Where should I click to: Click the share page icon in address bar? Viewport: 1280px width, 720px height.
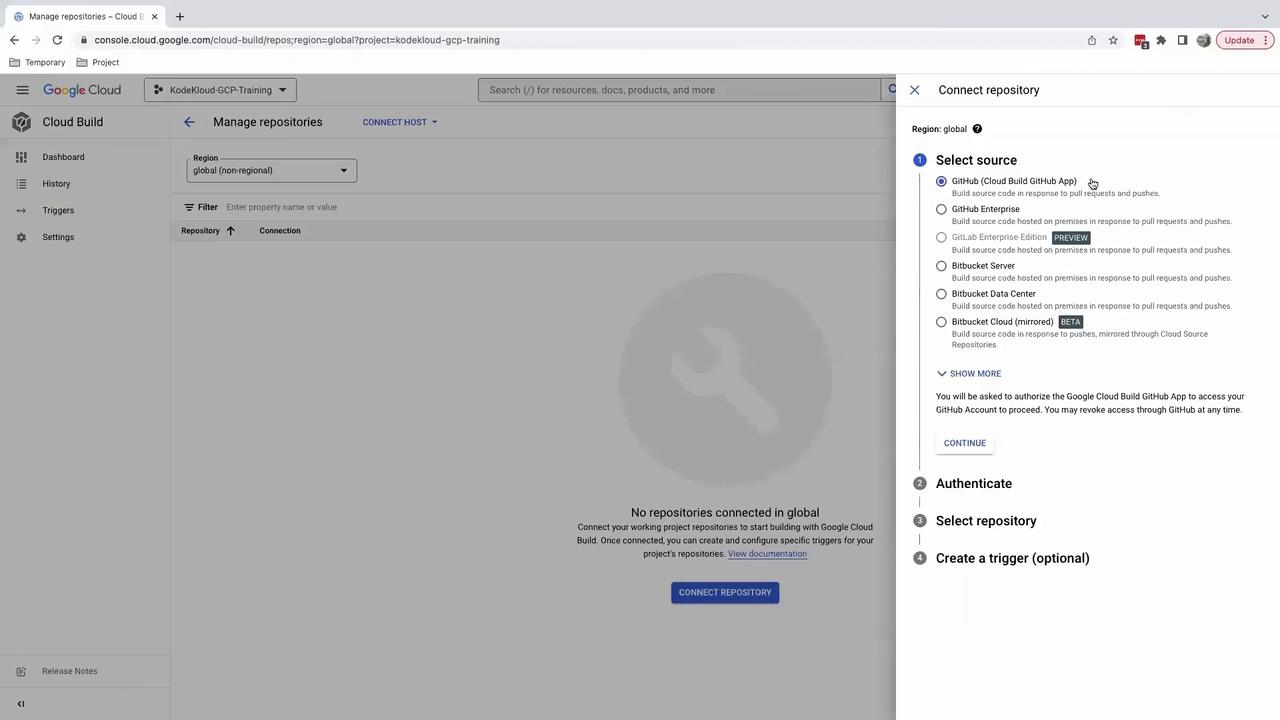coord(1092,40)
